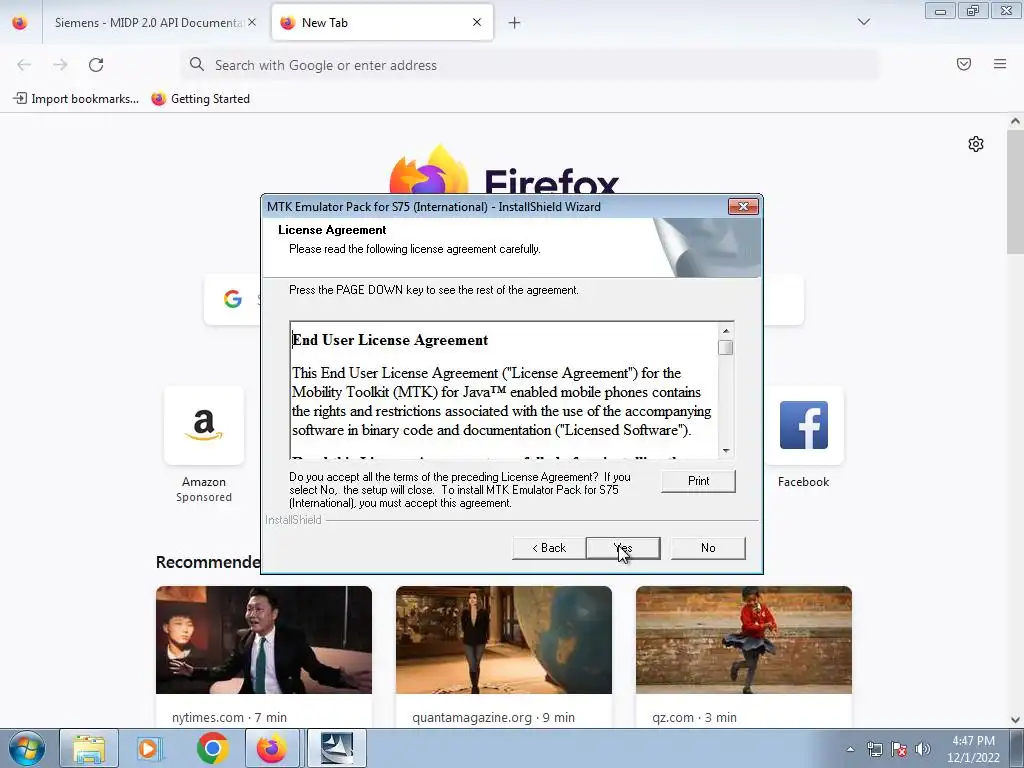Click the license text scrollbar up arrow
The width and height of the screenshot is (1024, 768).
pos(726,330)
